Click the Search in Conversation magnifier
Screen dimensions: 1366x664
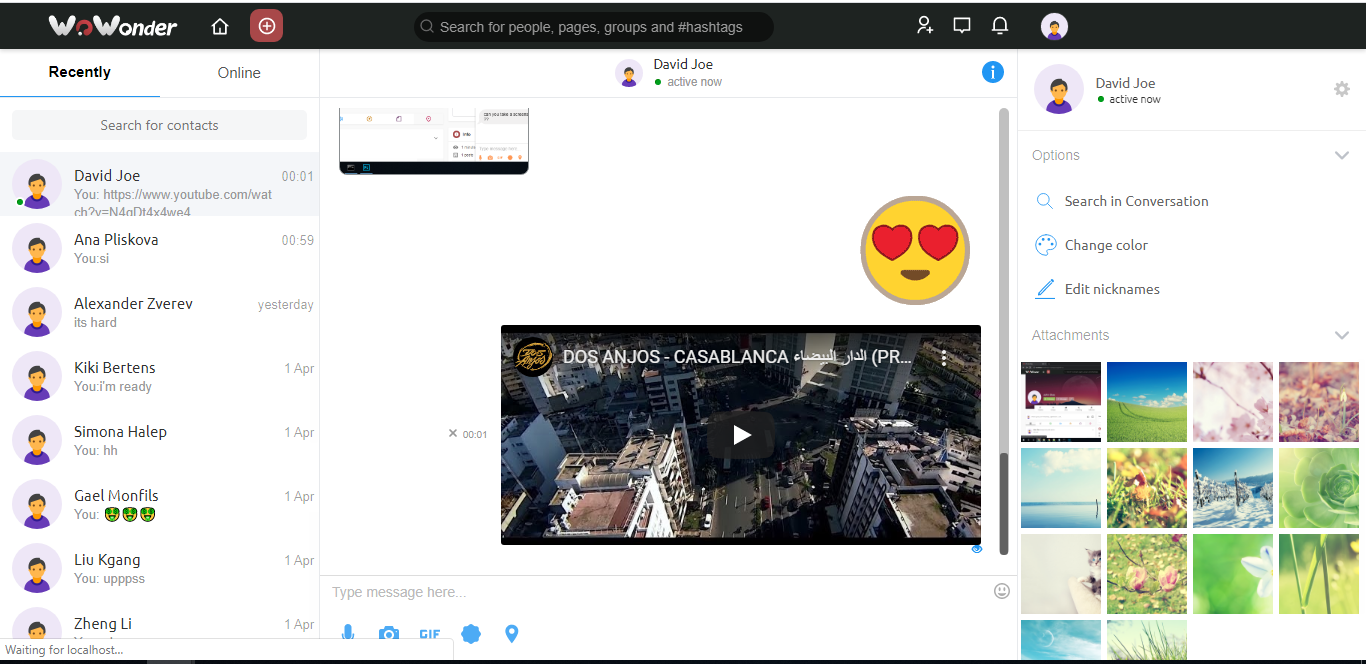(1045, 201)
